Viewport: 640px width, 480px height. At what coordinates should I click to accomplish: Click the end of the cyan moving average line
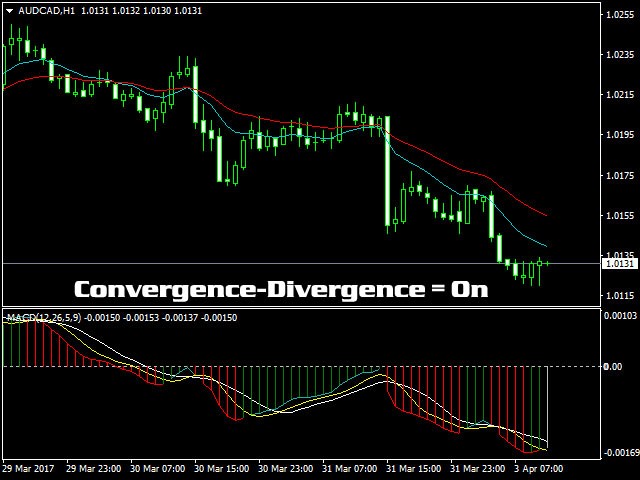tap(546, 246)
